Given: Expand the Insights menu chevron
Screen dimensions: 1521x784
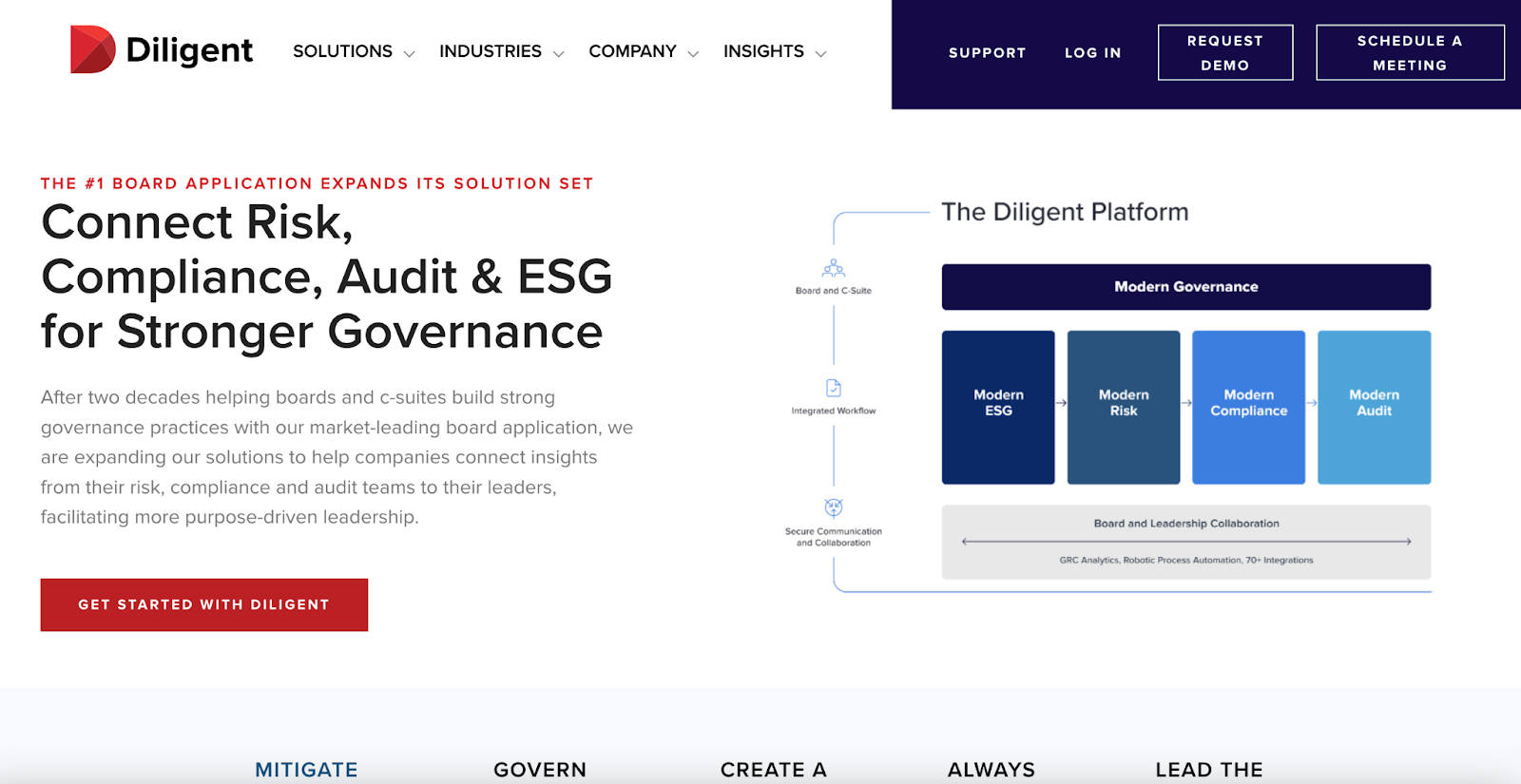Looking at the screenshot, I should click(x=821, y=54).
